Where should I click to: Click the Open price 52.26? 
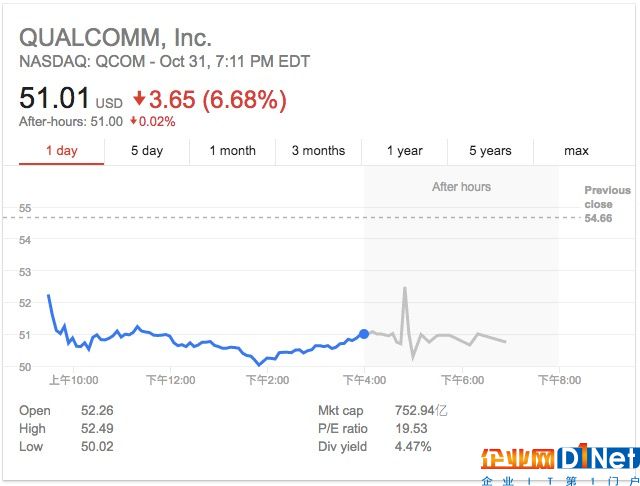[x=97, y=411]
